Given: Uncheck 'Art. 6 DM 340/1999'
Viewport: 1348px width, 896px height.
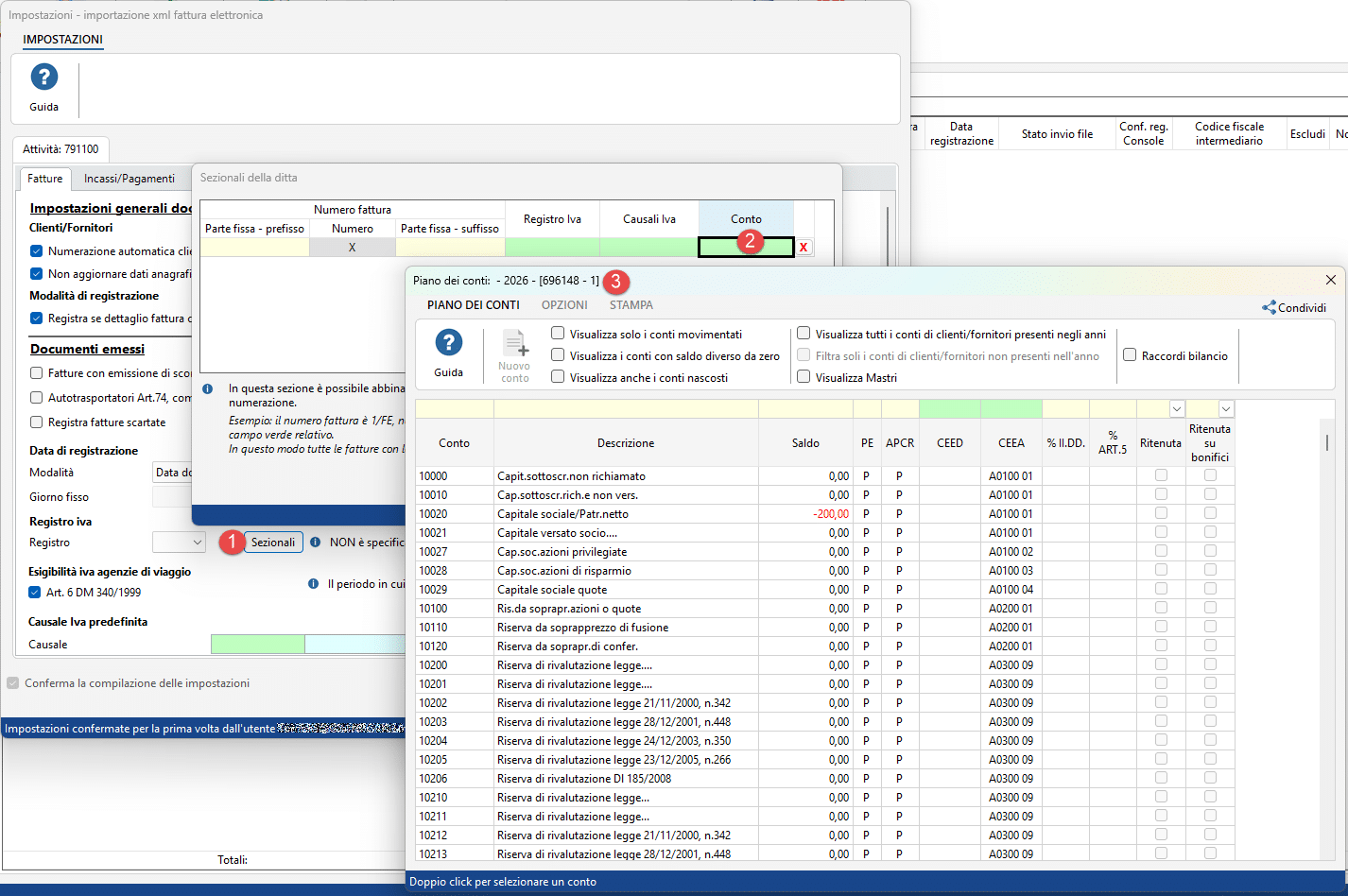Looking at the screenshot, I should click(x=35, y=593).
